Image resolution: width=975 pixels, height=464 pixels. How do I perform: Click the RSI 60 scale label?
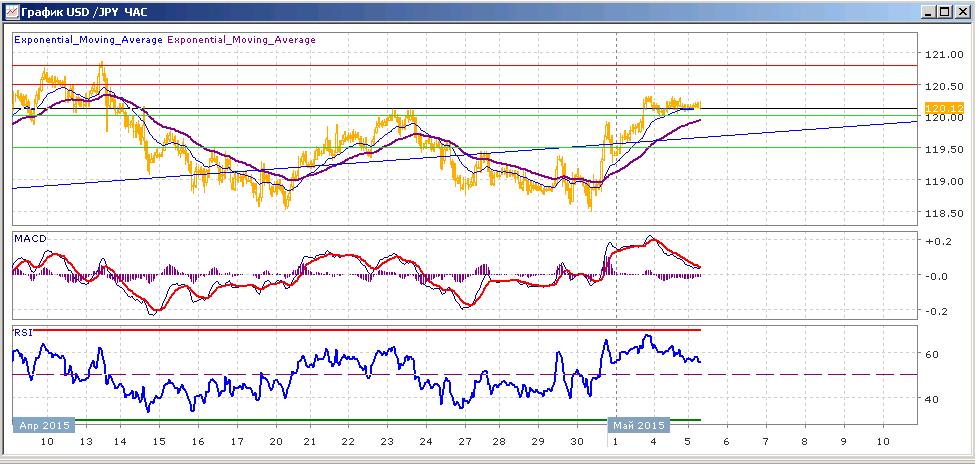(x=932, y=354)
